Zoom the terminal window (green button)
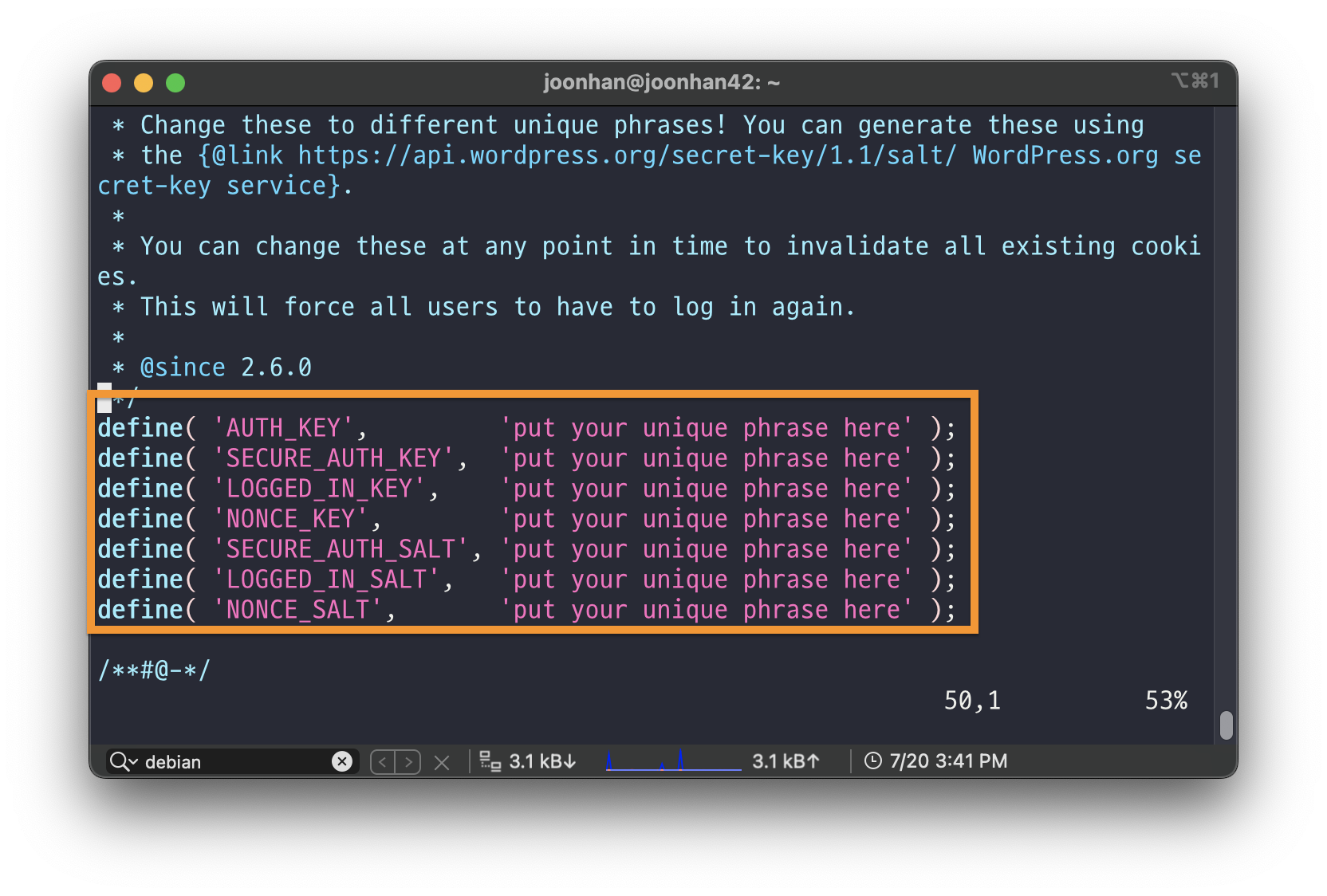The width and height of the screenshot is (1327, 896). click(175, 83)
